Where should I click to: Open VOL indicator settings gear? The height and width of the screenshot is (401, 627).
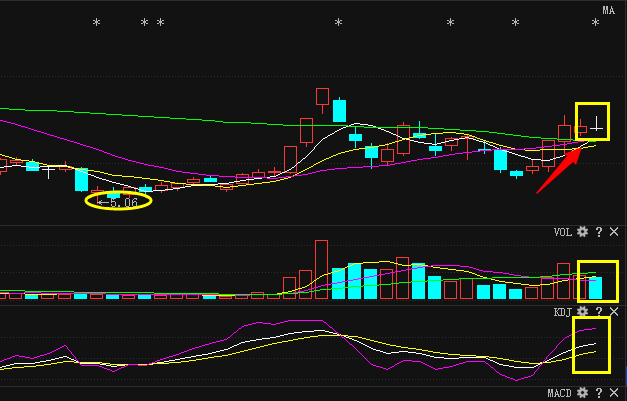(x=582, y=232)
